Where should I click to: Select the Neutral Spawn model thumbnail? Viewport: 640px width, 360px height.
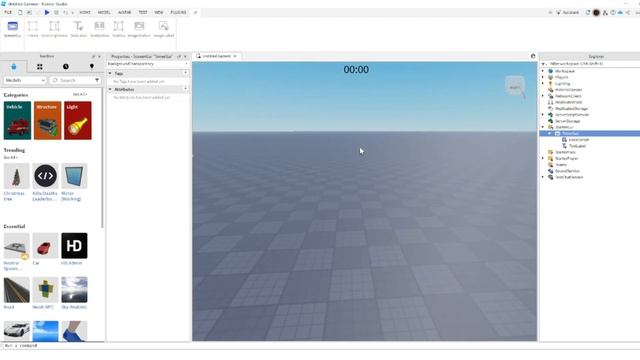(x=17, y=246)
